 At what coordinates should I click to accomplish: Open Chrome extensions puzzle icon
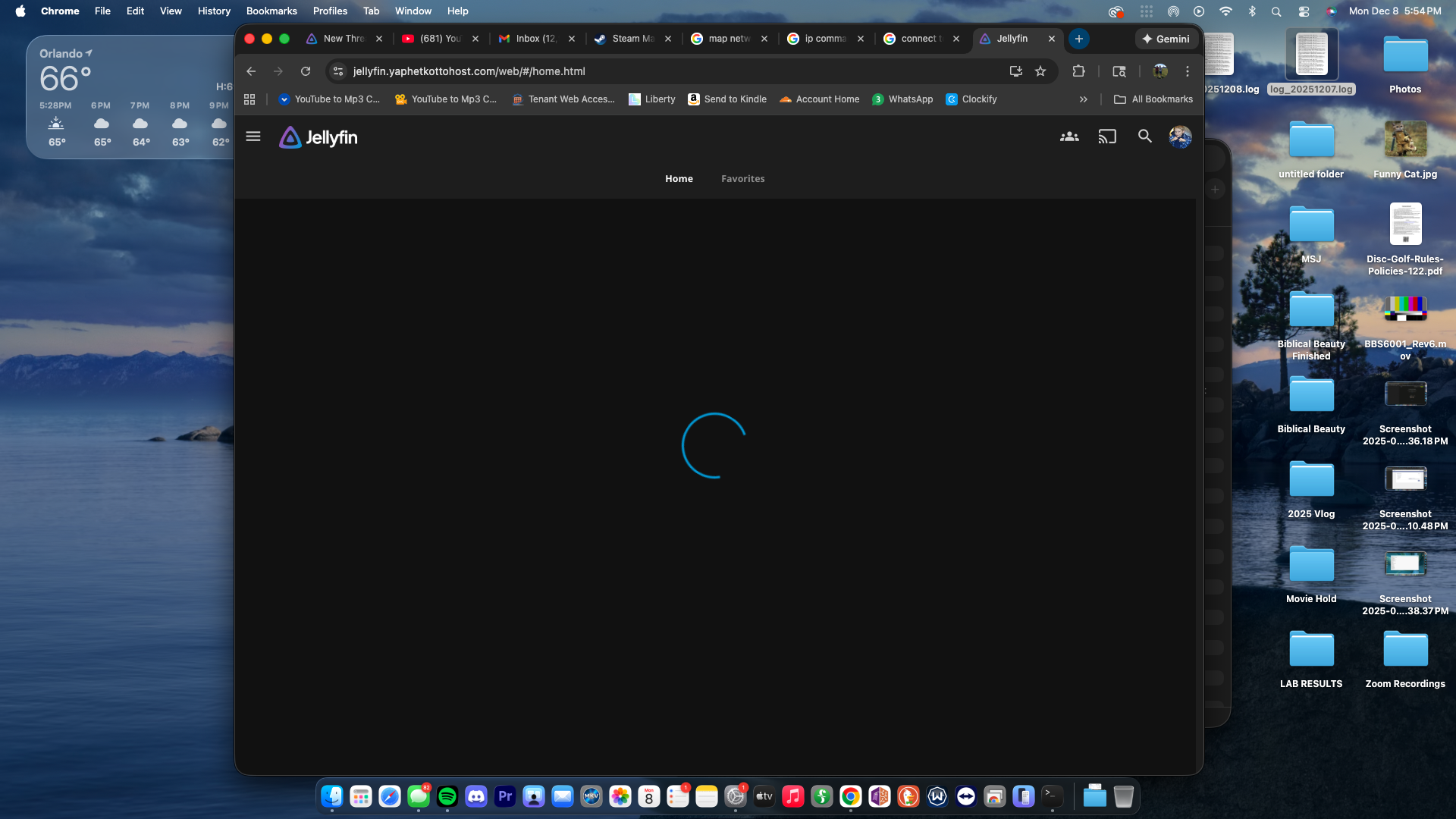(1078, 71)
